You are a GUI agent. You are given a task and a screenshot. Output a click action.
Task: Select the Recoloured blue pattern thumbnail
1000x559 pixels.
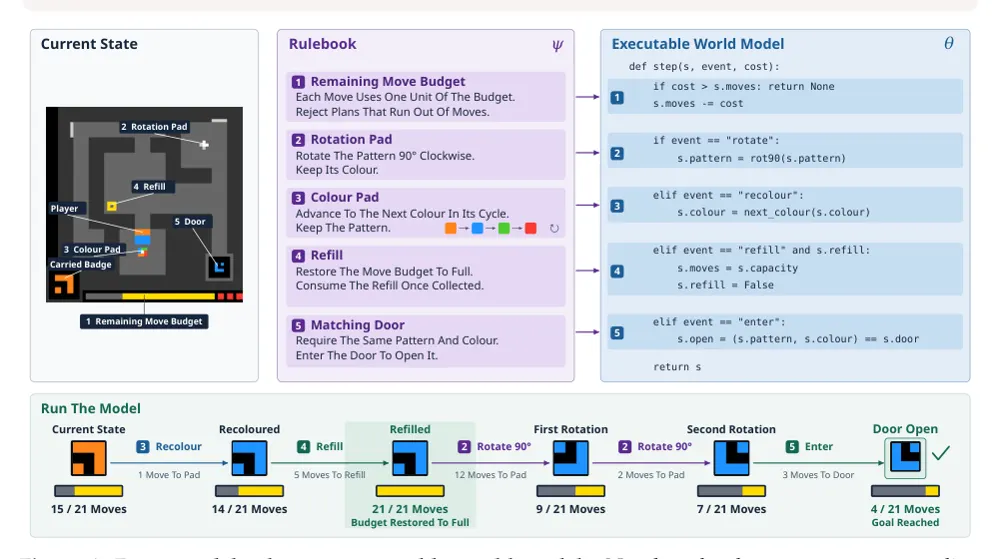pos(249,458)
